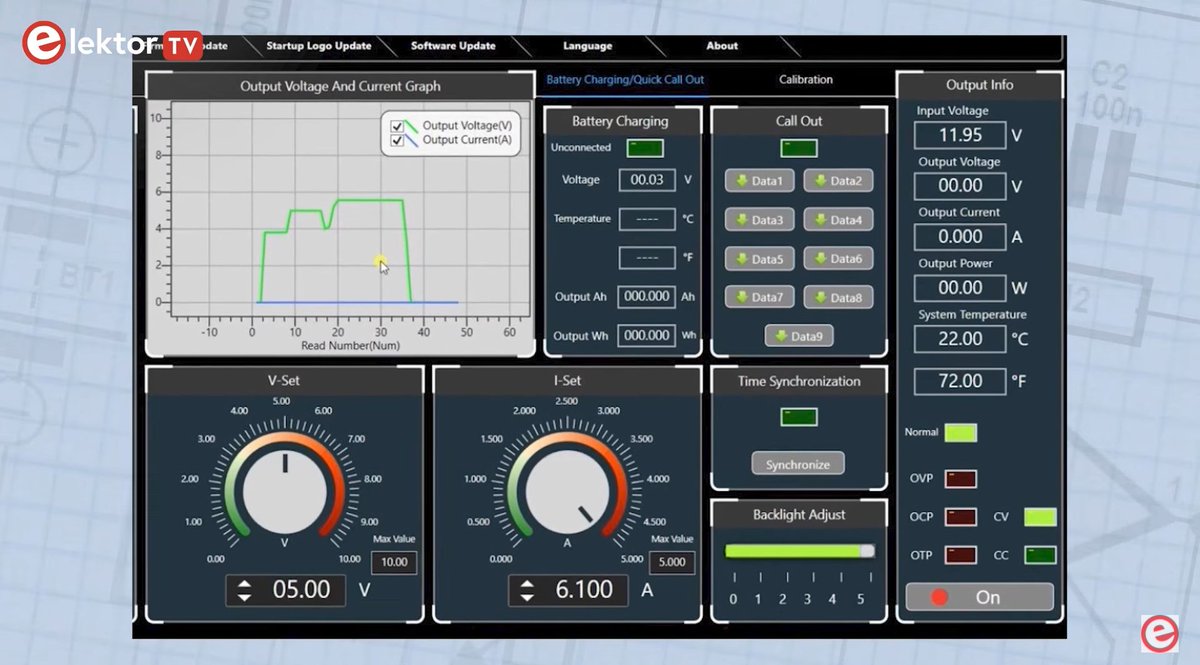The width and height of the screenshot is (1200, 665).
Task: Select the Data7 call out
Action: tap(760, 297)
